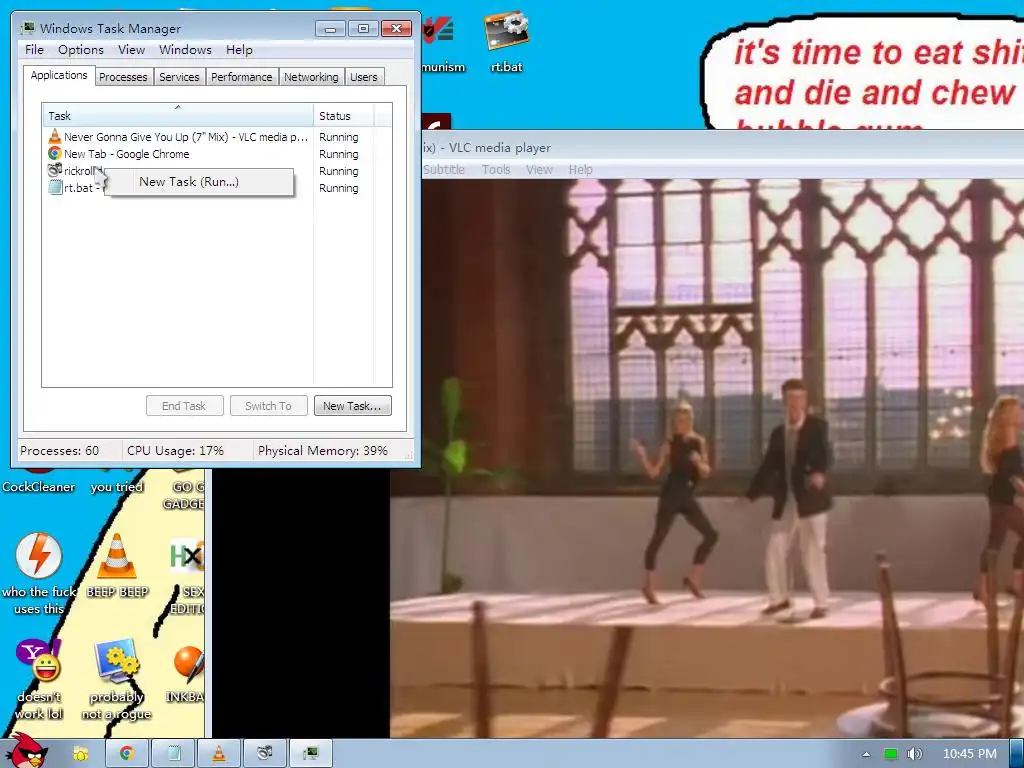
Task: Click the Show Desktop button on taskbar
Action: click(x=1017, y=754)
